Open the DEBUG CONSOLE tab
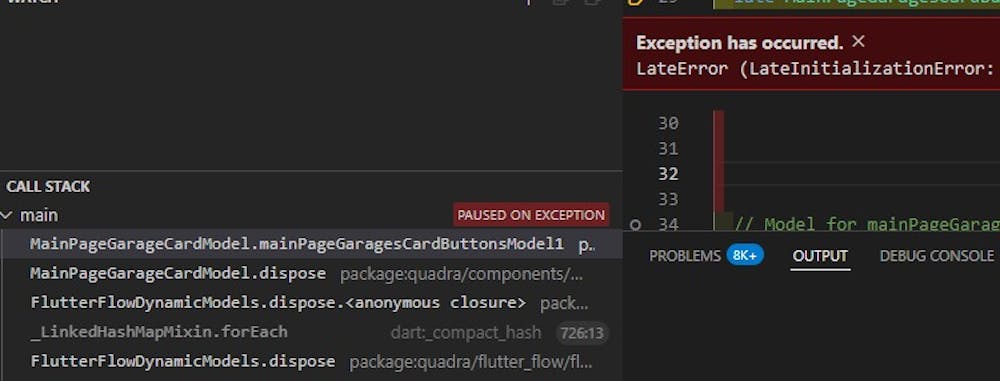The height and width of the screenshot is (381, 1000). tap(937, 256)
